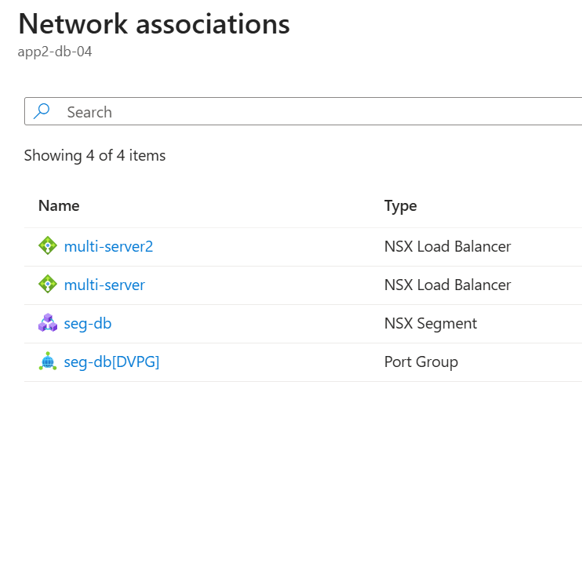Select the NSX Segment type cell

(431, 324)
